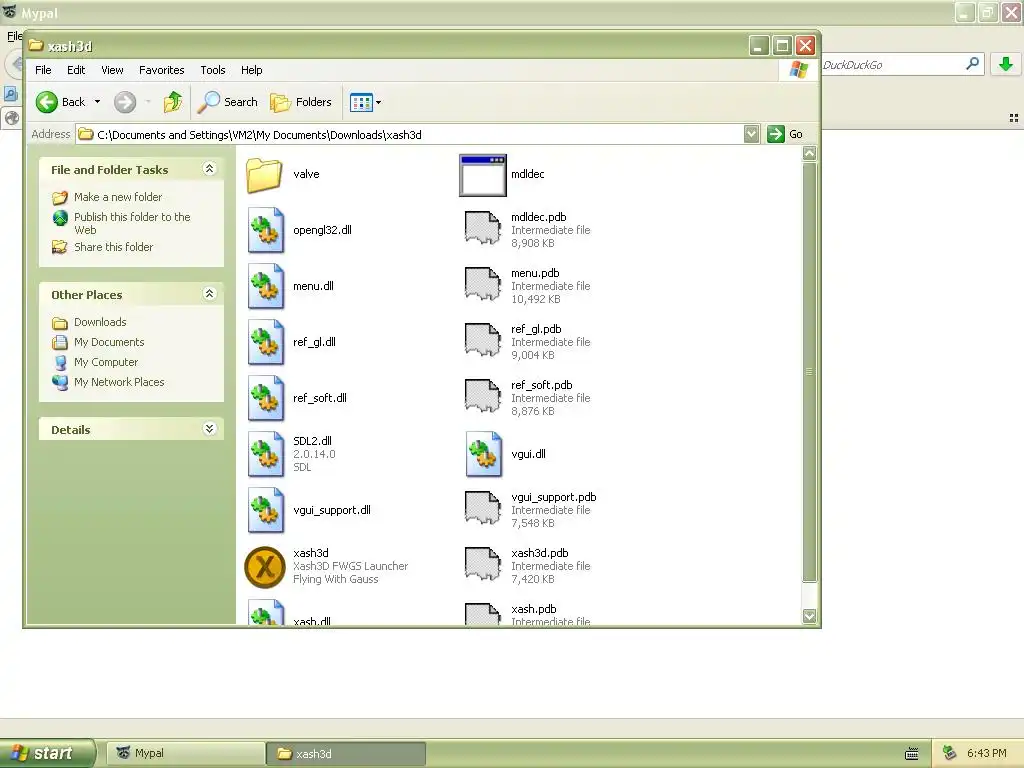Switch to Mypal taskbar button
Screen dimensions: 1024x768
185,754
